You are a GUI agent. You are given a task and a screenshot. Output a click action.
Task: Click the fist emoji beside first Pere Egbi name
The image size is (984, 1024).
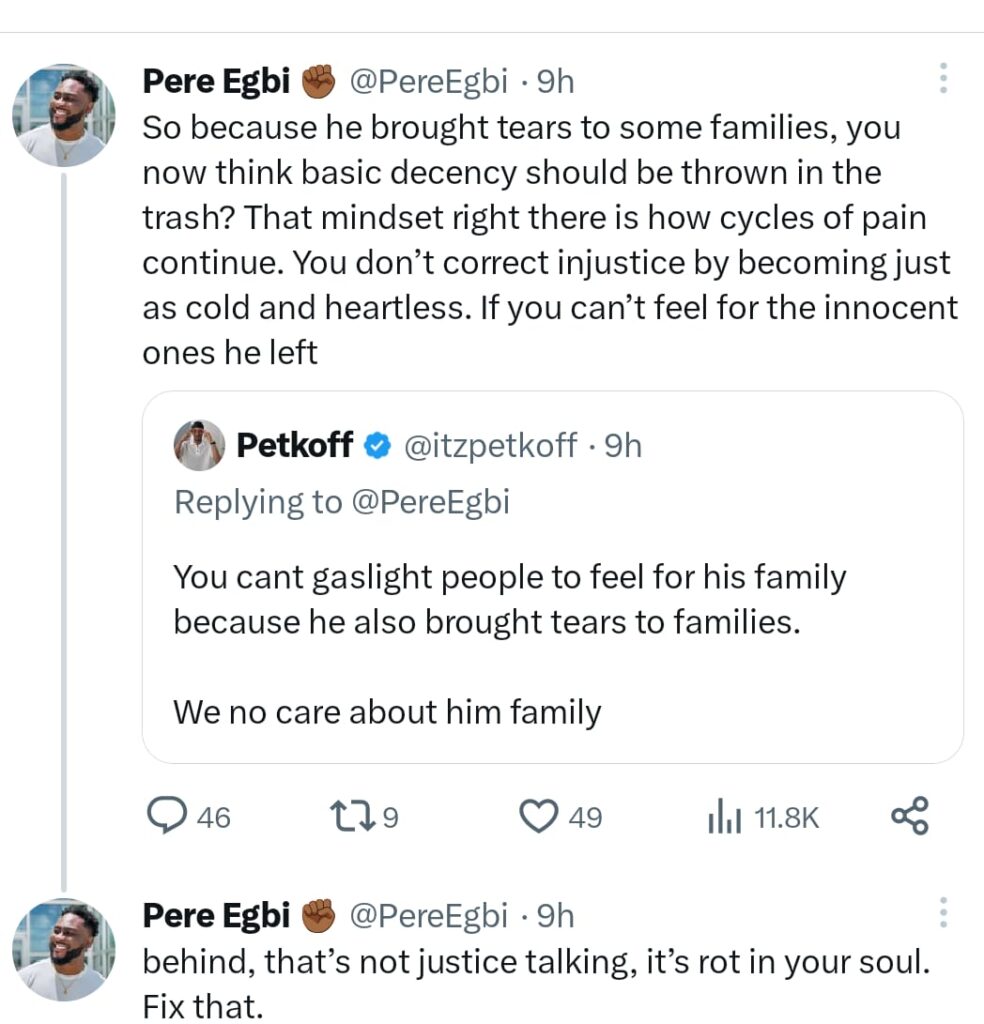[318, 82]
